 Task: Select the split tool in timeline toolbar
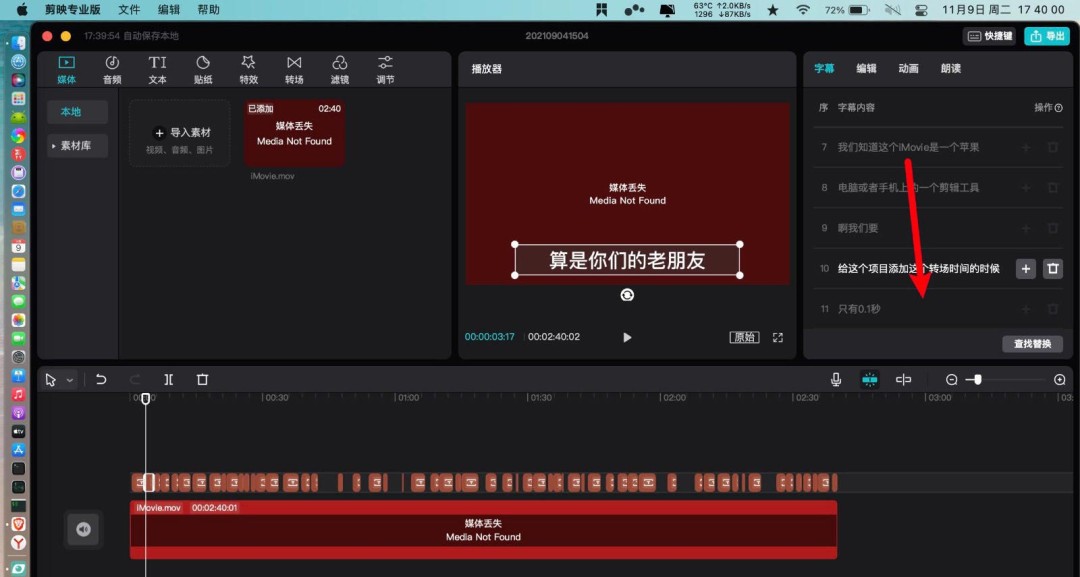coord(168,379)
